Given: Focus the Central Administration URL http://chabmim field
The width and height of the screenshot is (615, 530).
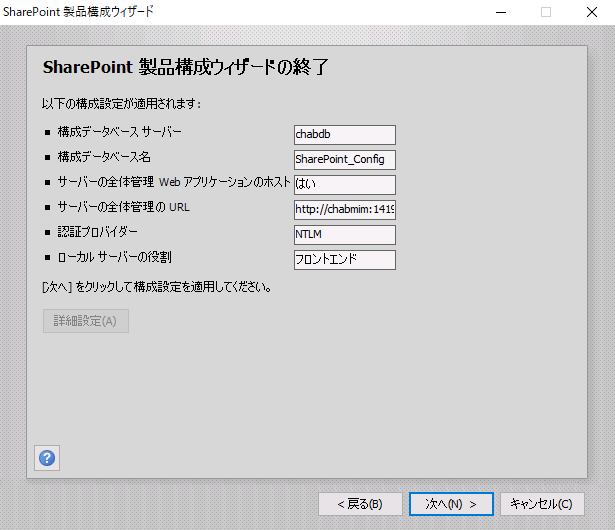Looking at the screenshot, I should coord(345,210).
